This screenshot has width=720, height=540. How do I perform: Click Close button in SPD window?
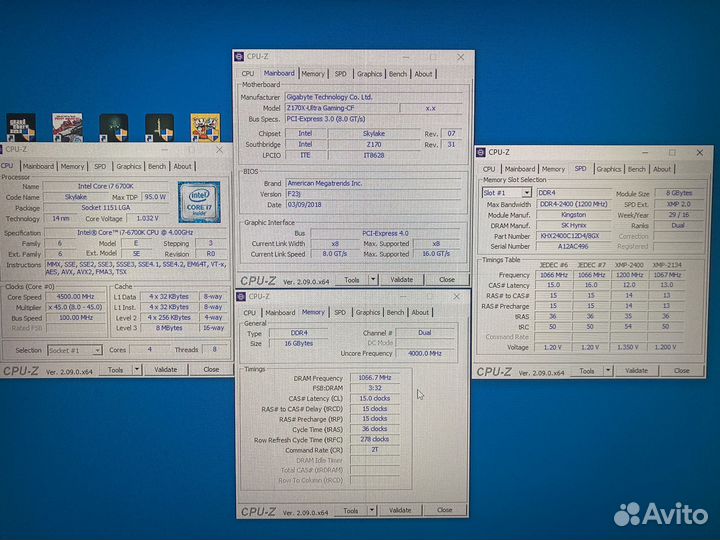(682, 370)
